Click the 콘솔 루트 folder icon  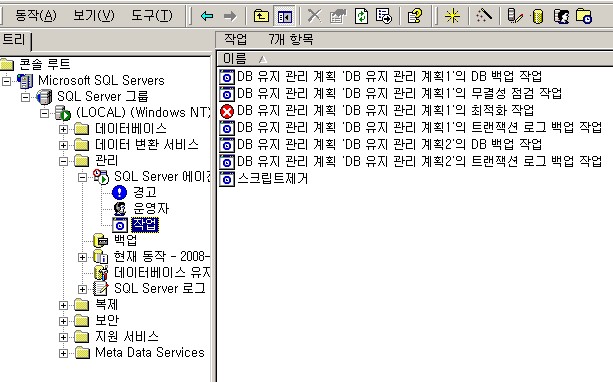click(x=7, y=65)
